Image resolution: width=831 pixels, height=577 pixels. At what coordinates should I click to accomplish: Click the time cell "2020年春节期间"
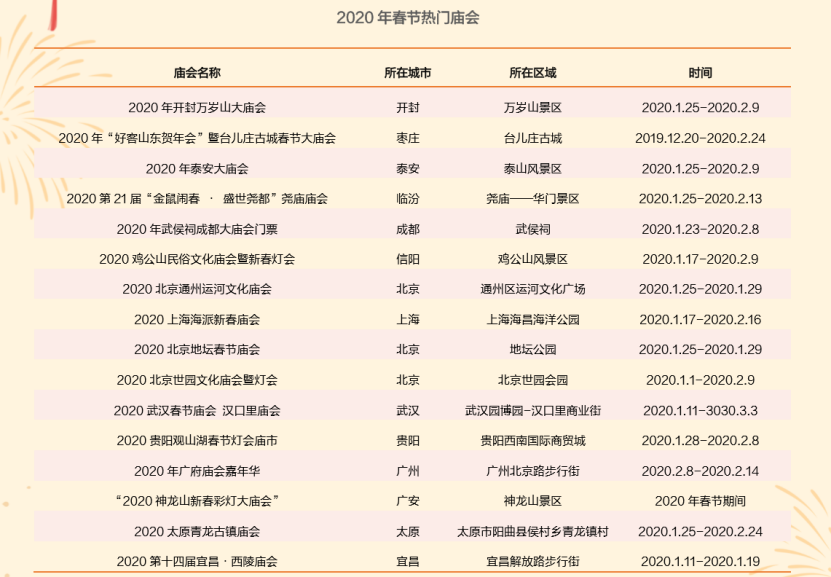point(700,501)
